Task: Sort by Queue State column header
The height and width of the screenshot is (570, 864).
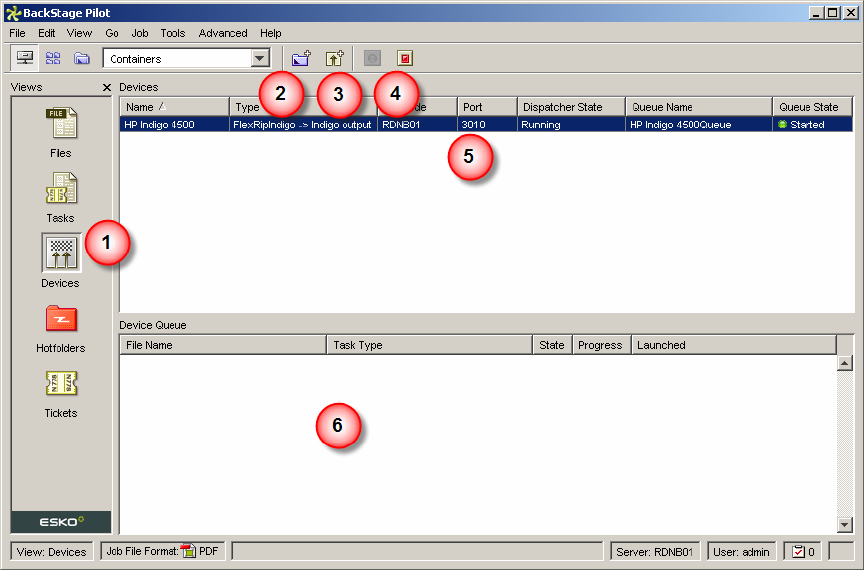Action: coord(813,107)
